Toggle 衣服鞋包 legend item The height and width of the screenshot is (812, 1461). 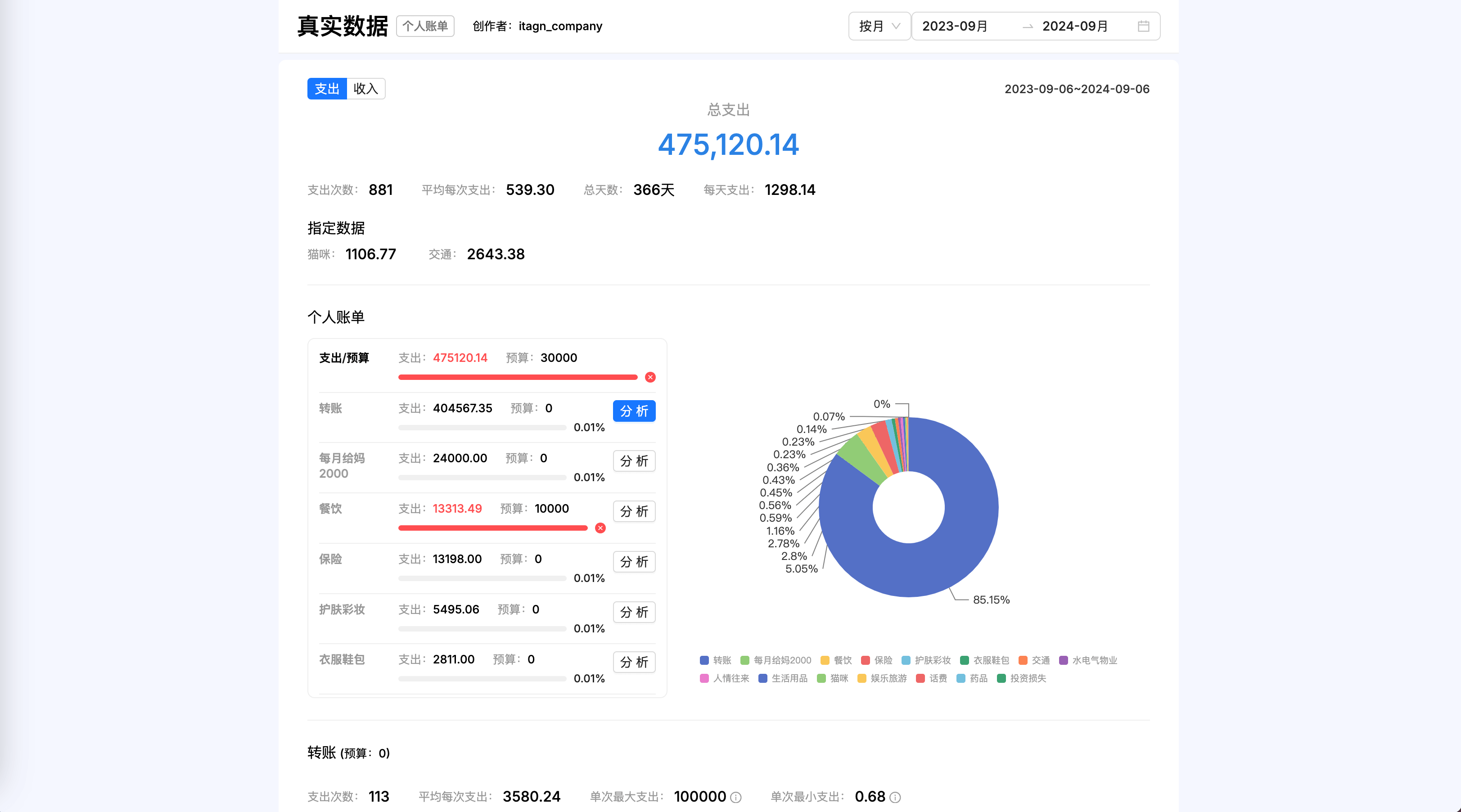click(985, 660)
